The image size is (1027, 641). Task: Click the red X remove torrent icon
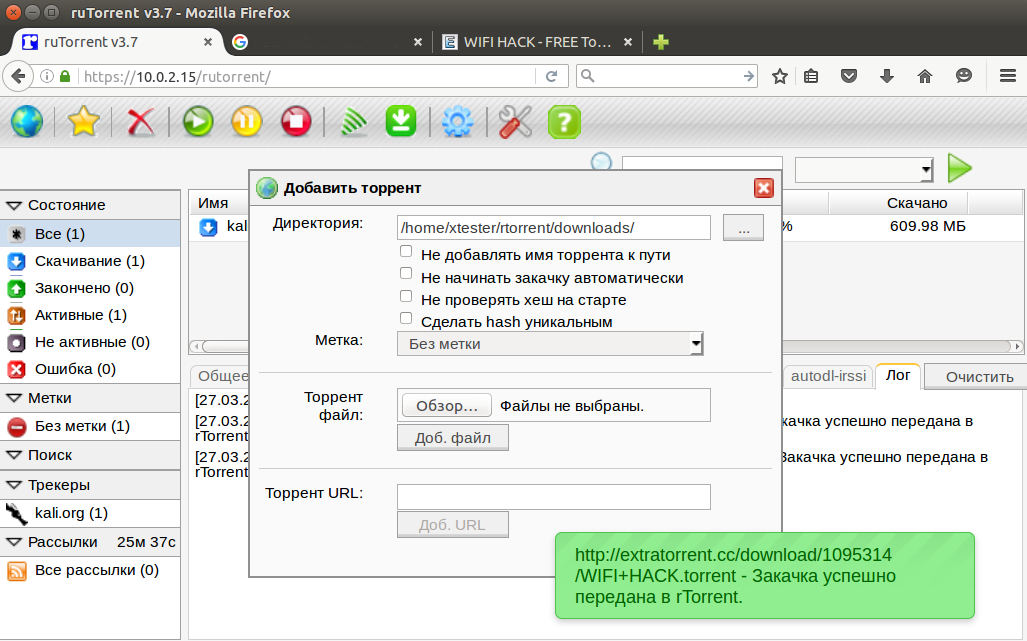140,122
